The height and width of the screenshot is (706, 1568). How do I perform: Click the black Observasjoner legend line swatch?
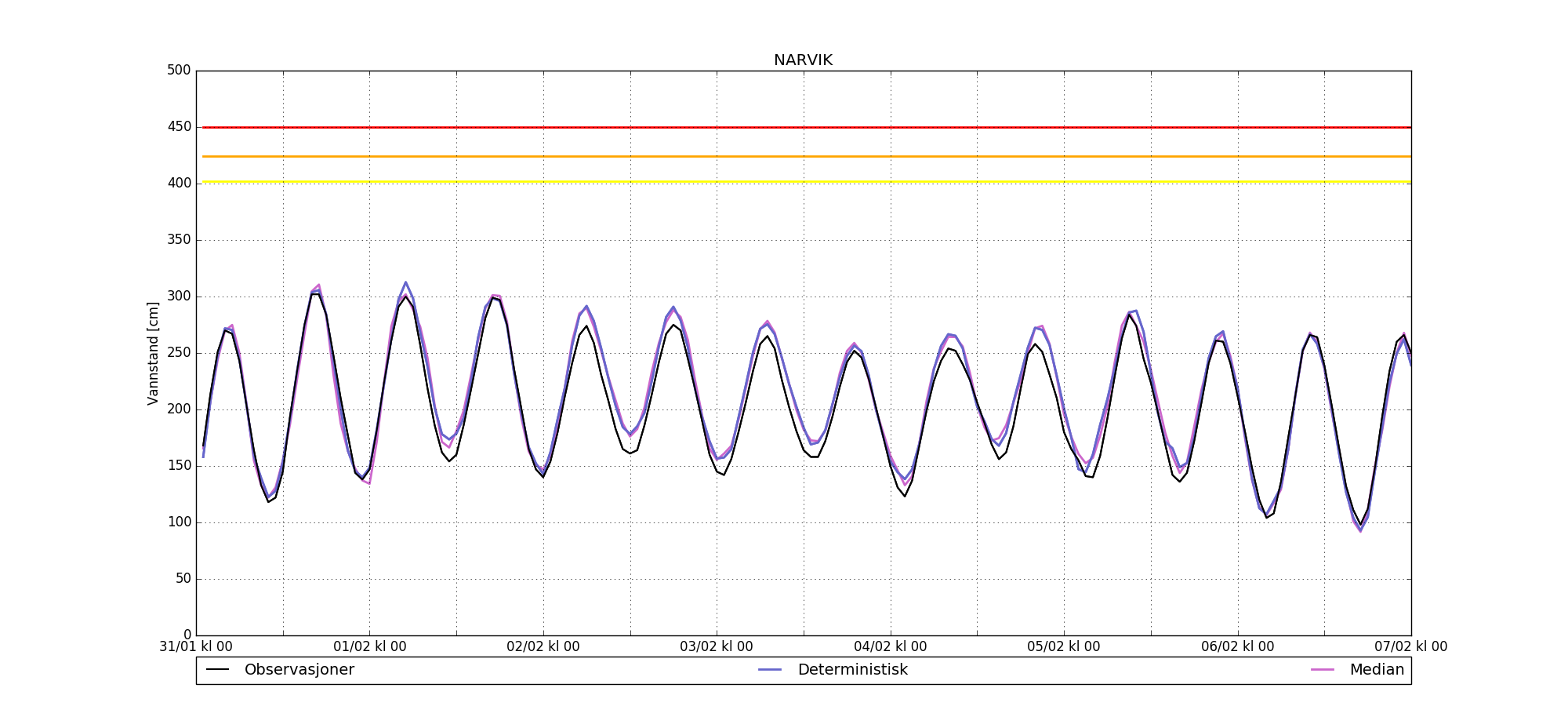[x=217, y=670]
